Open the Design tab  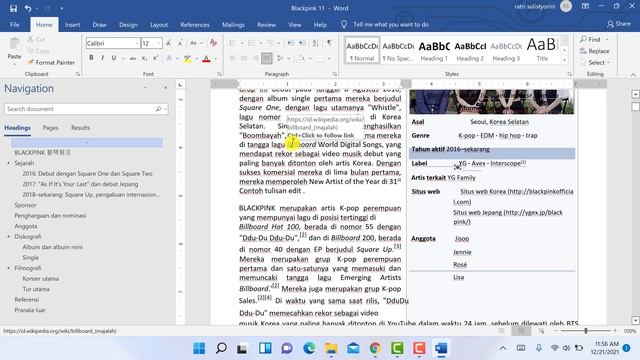click(128, 24)
